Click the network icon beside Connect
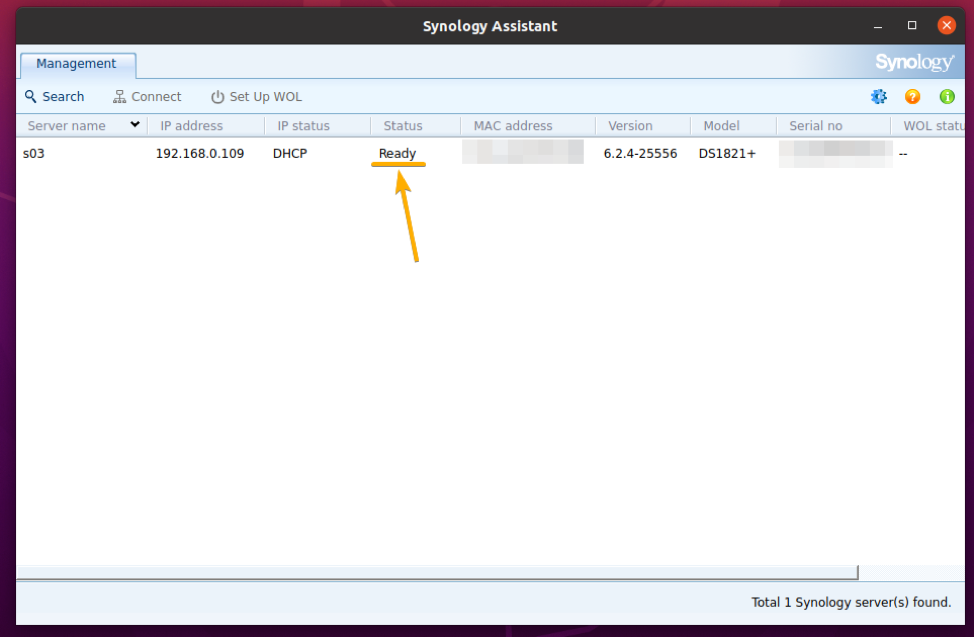This screenshot has width=974, height=637. tap(119, 96)
